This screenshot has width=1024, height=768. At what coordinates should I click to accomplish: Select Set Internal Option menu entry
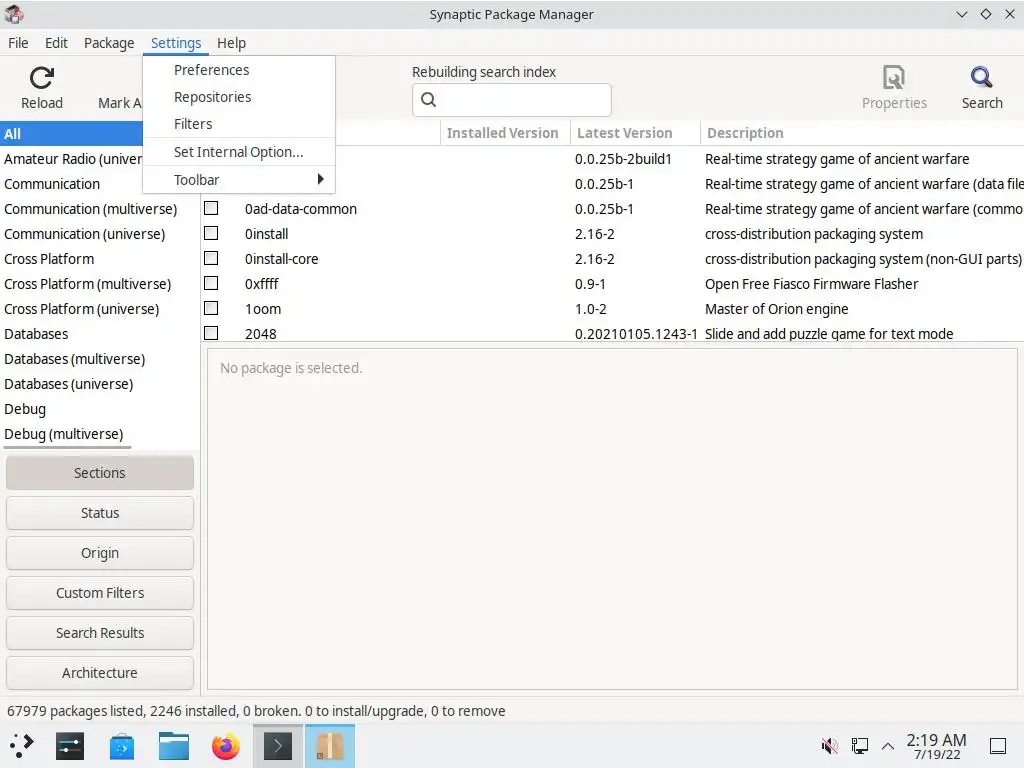tap(239, 152)
